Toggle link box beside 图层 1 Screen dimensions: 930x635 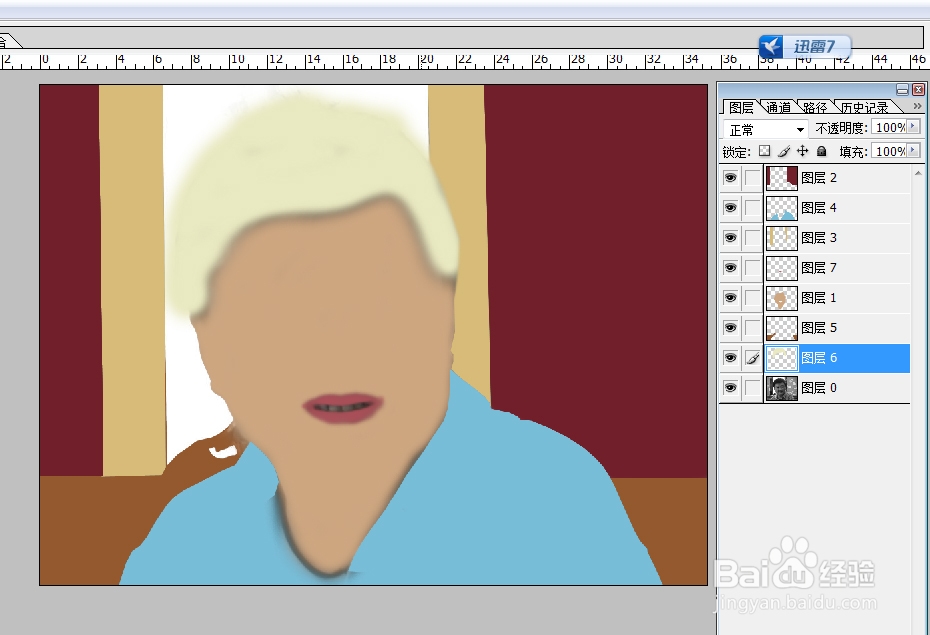tap(752, 298)
